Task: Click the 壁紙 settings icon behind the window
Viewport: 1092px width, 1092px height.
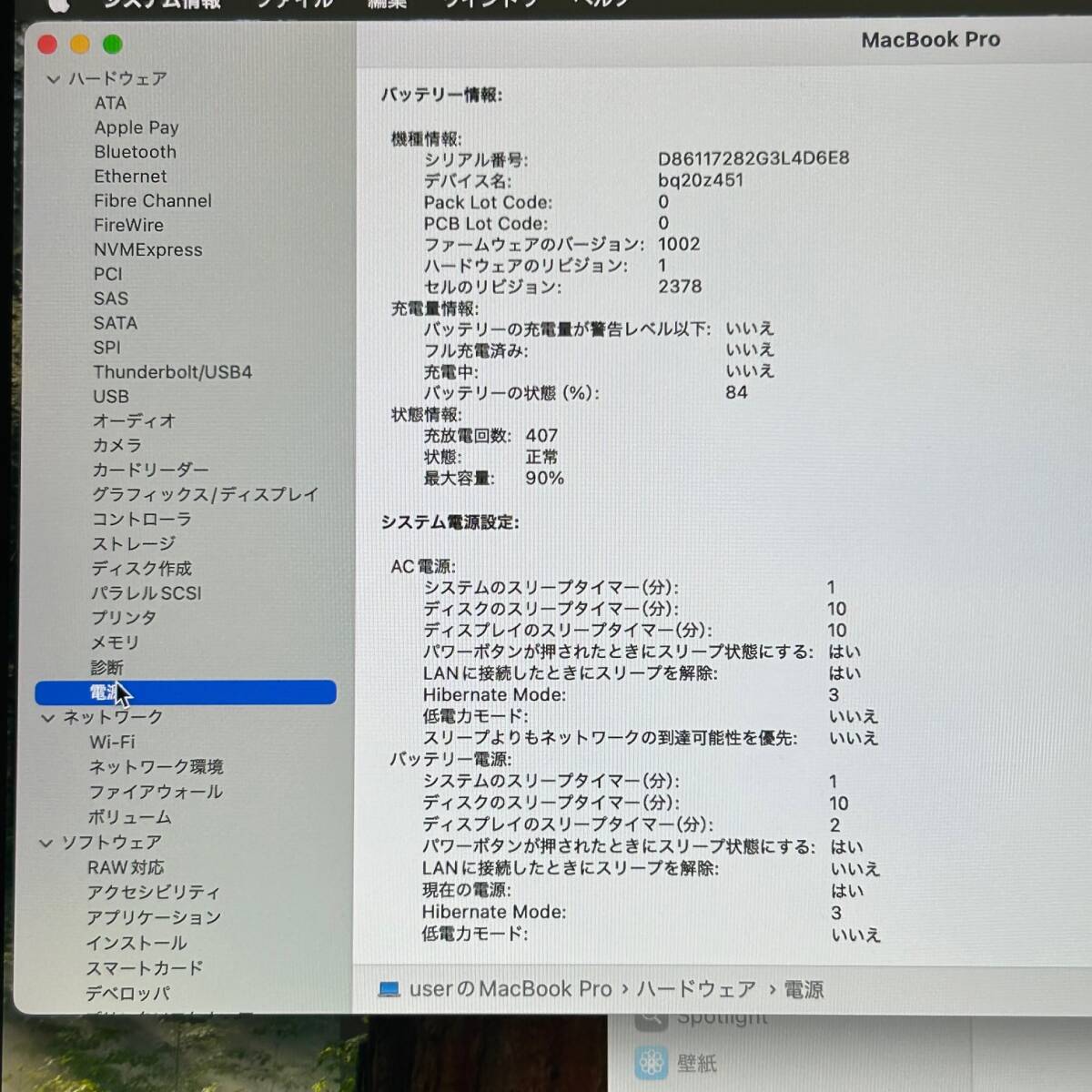Action: pyautogui.click(x=652, y=1062)
